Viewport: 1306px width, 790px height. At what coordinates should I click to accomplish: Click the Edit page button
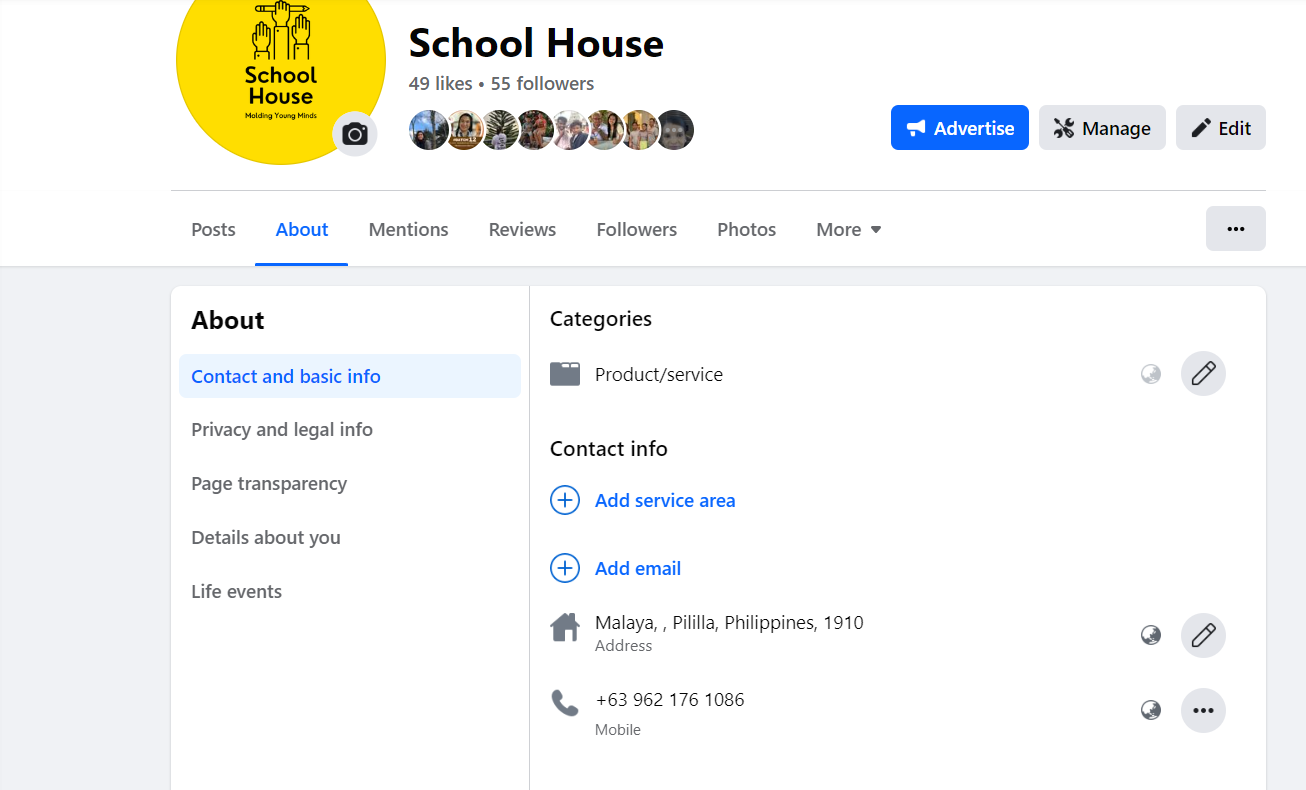(x=1221, y=128)
